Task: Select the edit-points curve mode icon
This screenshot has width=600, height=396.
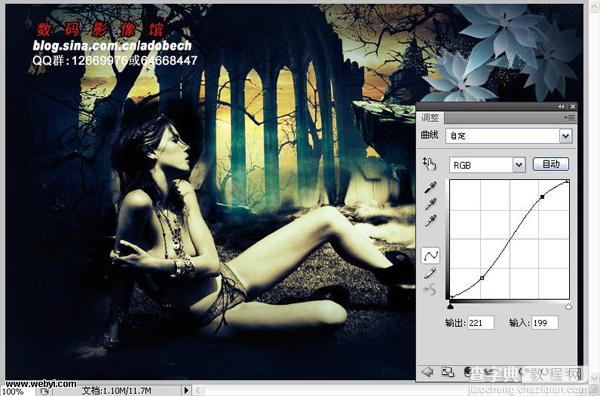Action: [430, 256]
